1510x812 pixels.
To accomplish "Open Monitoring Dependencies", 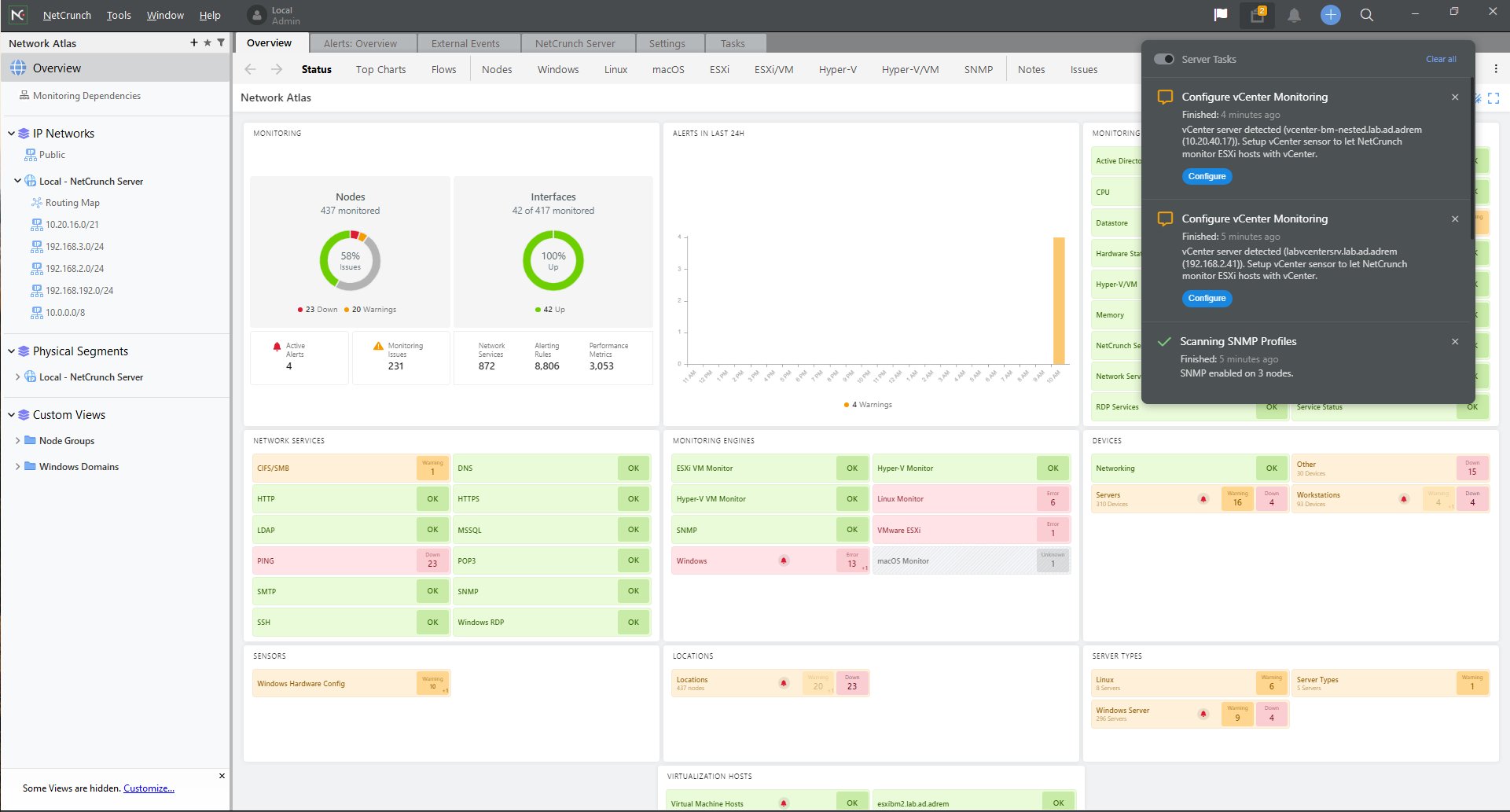I will point(86,95).
